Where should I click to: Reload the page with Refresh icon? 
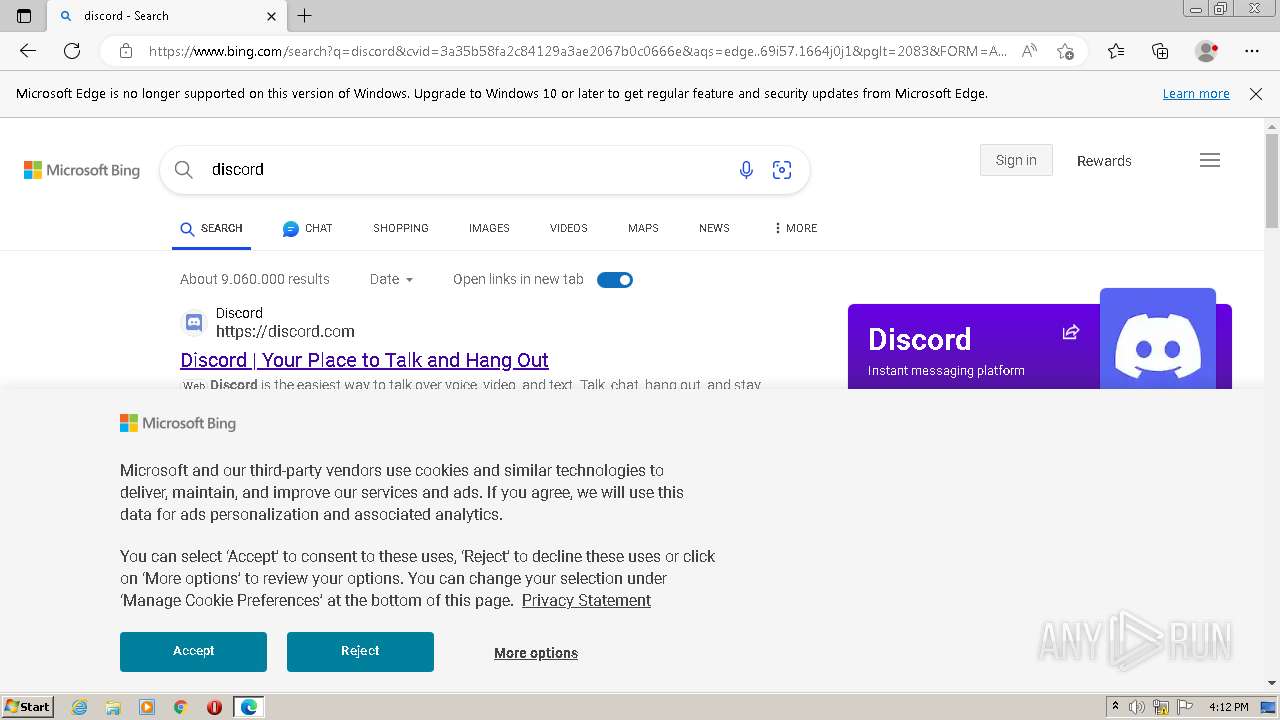tap(72, 51)
